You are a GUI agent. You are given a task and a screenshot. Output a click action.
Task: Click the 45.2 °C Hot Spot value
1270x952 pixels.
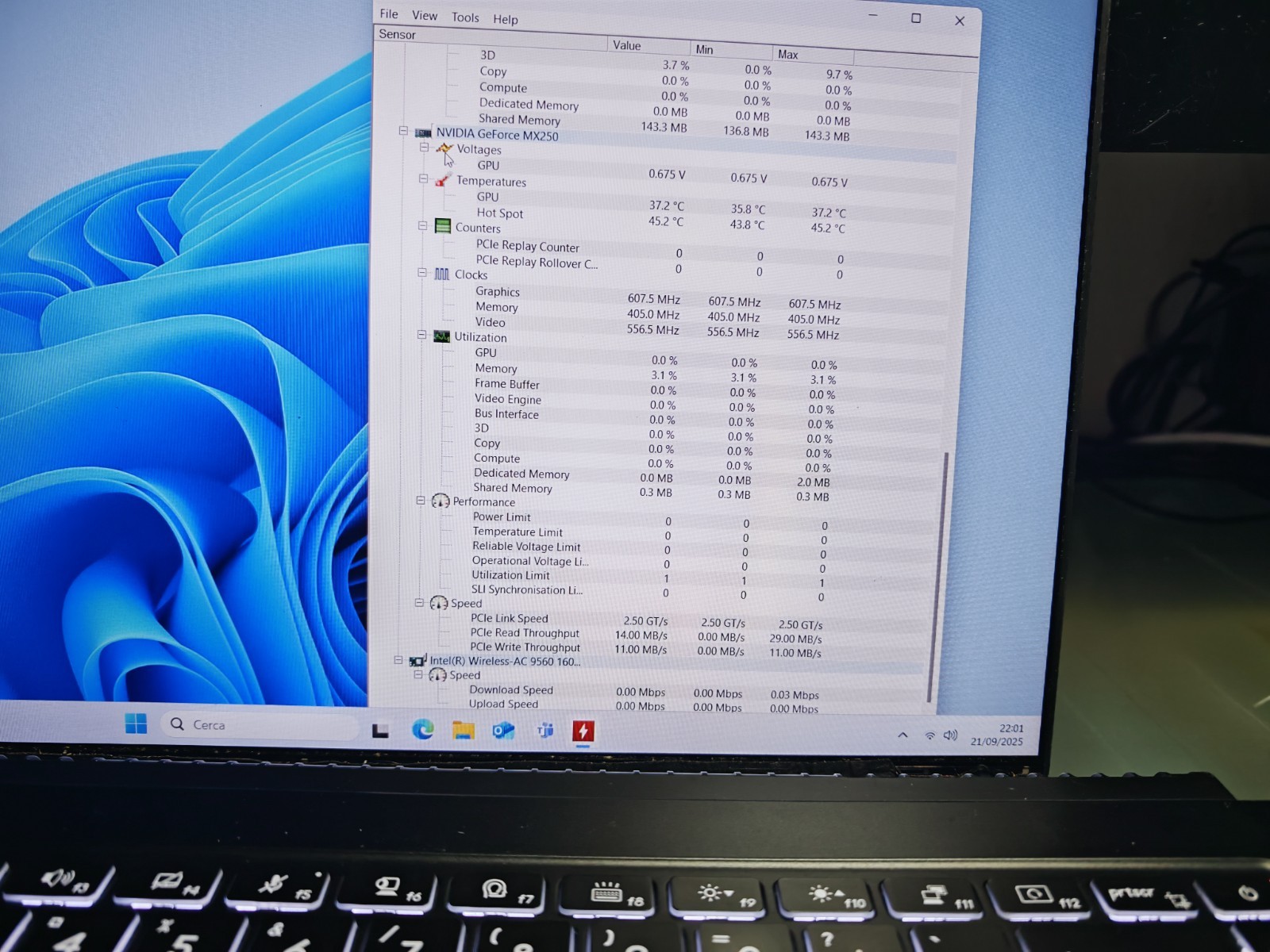coord(666,221)
